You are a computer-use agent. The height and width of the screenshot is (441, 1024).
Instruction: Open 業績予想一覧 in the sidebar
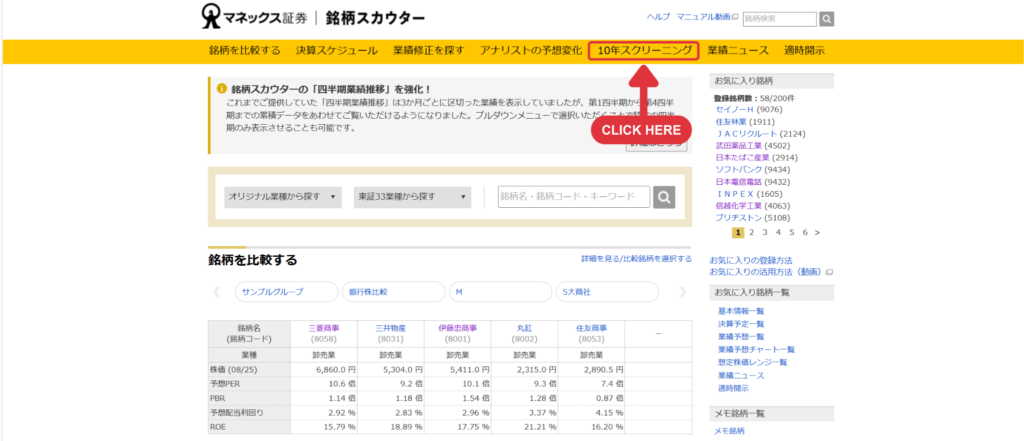(x=741, y=336)
